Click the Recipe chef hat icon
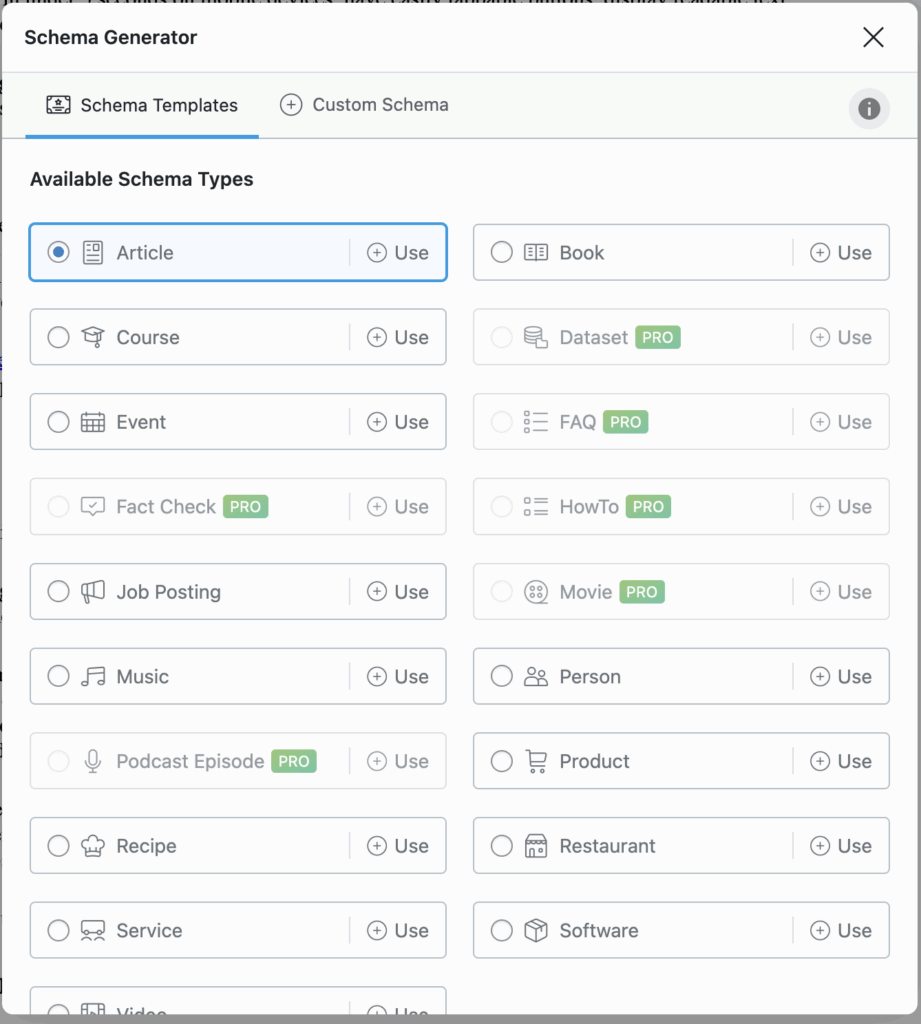This screenshot has width=921, height=1024. pyautogui.click(x=92, y=846)
